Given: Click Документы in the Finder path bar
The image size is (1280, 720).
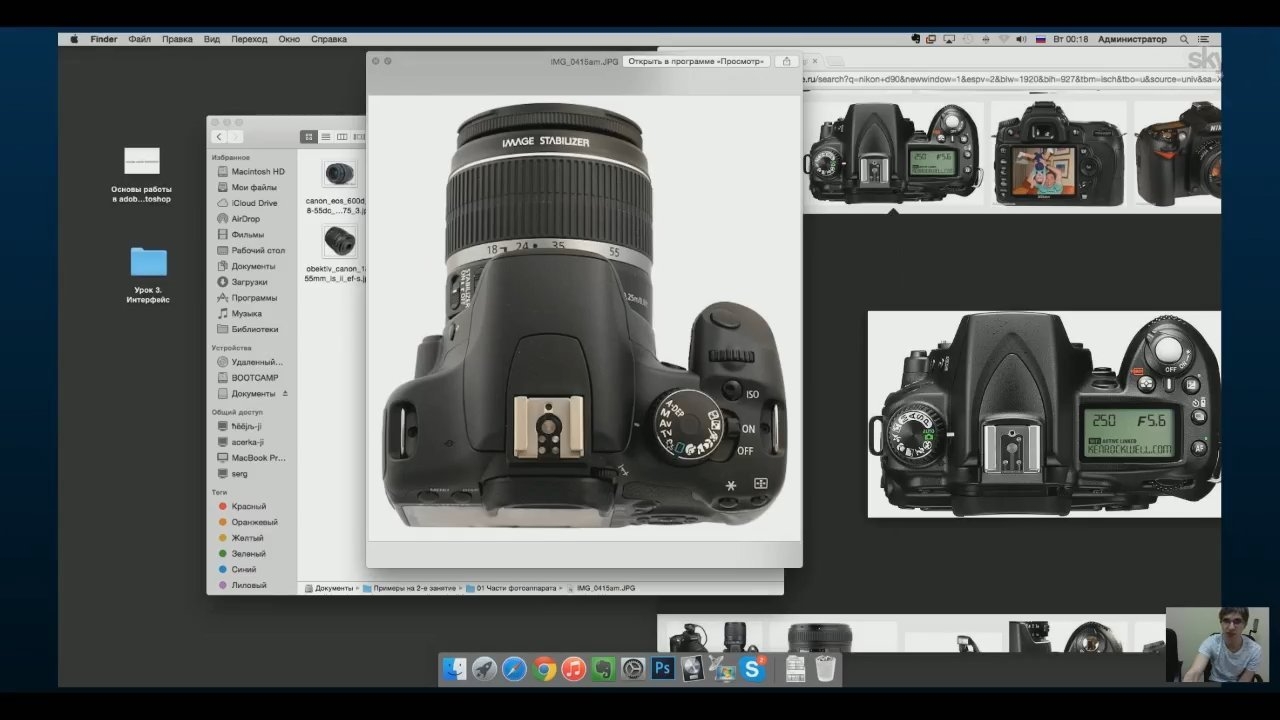Looking at the screenshot, I should 329,588.
